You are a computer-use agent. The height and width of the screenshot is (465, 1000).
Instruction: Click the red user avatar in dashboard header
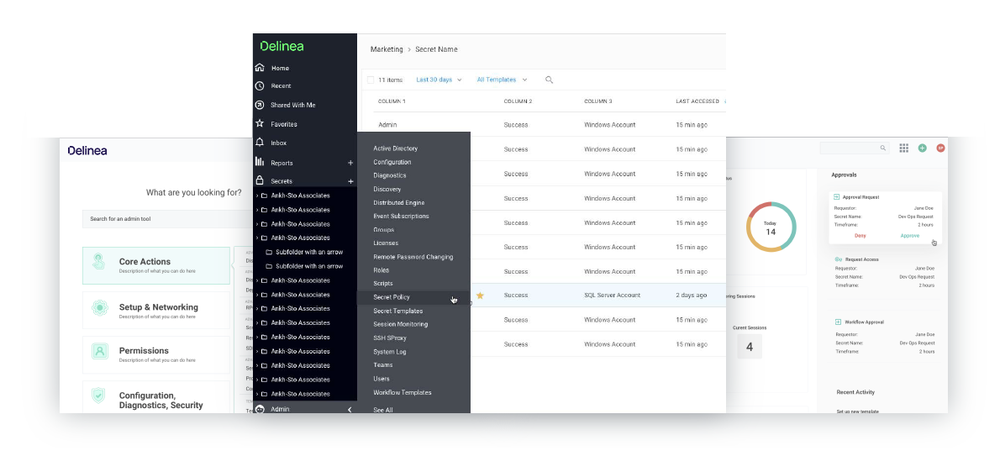pos(940,148)
